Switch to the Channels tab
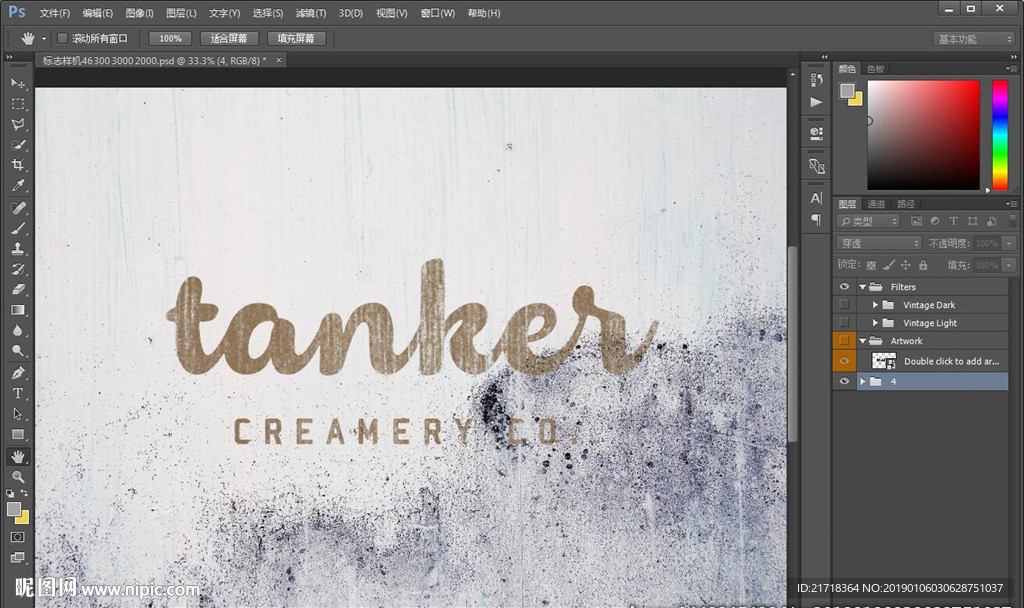The width and height of the screenshot is (1024, 608). (876, 204)
